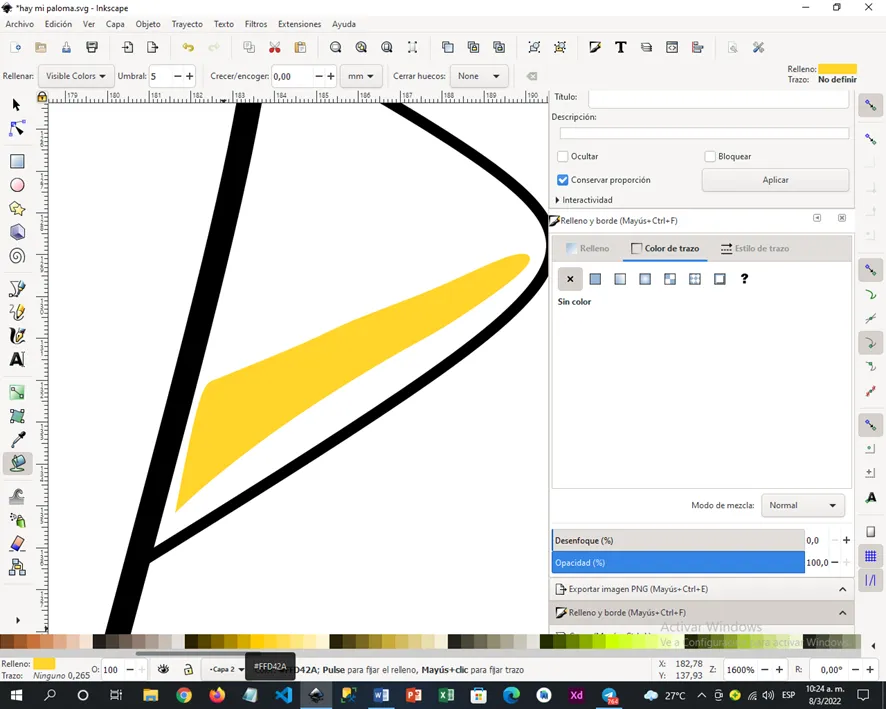The height and width of the screenshot is (709, 886).
Task: Choose the Star and polygon tool
Action: pyautogui.click(x=17, y=209)
